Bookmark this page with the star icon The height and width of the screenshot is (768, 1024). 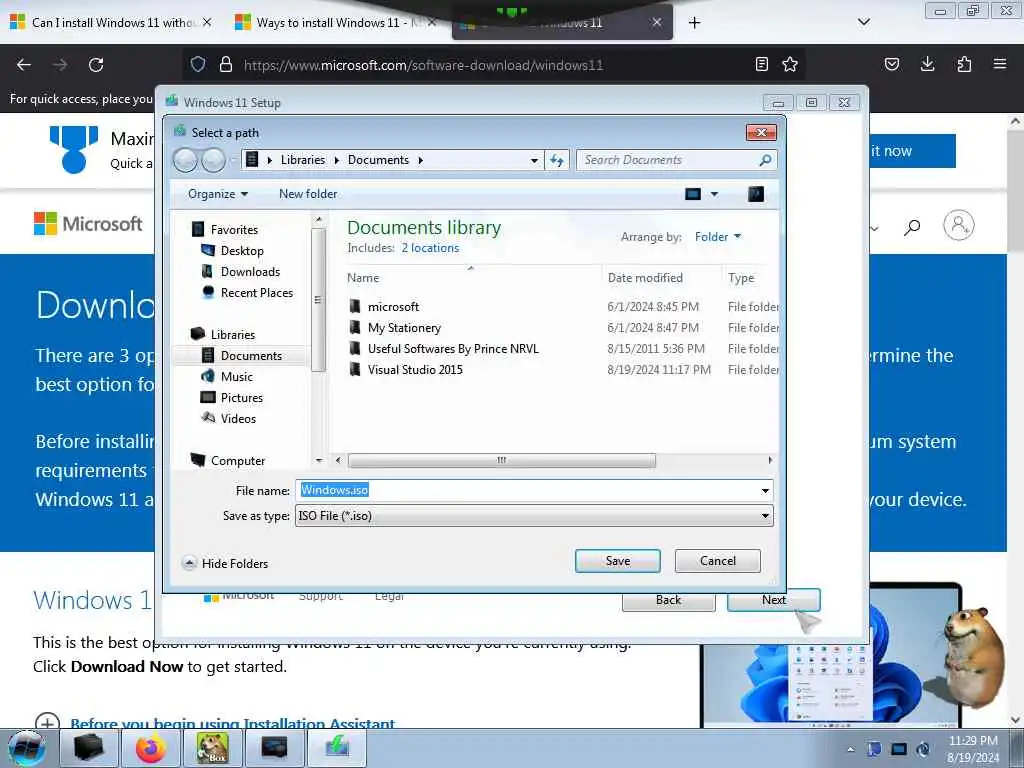tap(790, 64)
